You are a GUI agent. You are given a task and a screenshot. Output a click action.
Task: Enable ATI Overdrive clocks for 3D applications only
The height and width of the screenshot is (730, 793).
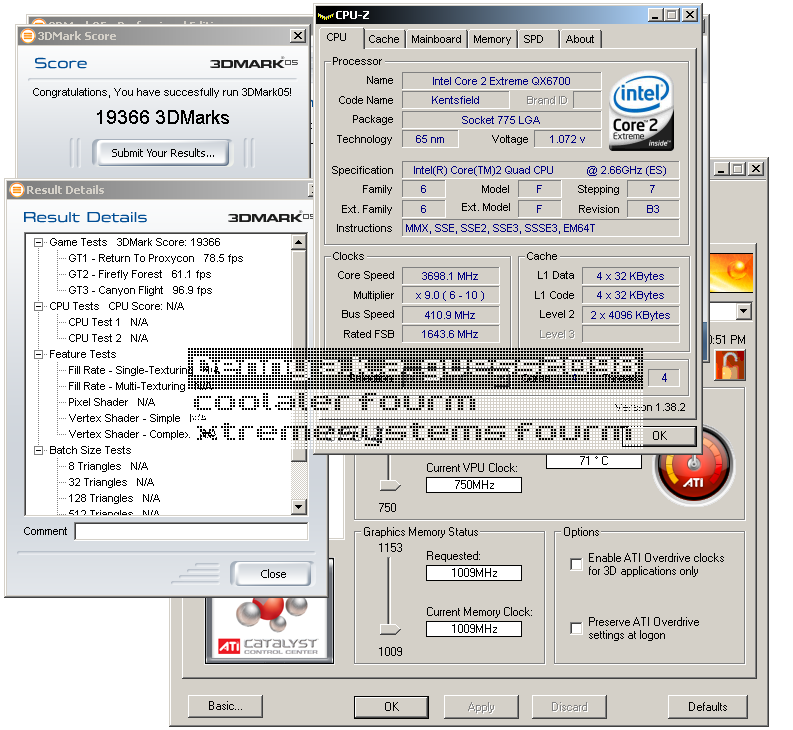(x=576, y=565)
